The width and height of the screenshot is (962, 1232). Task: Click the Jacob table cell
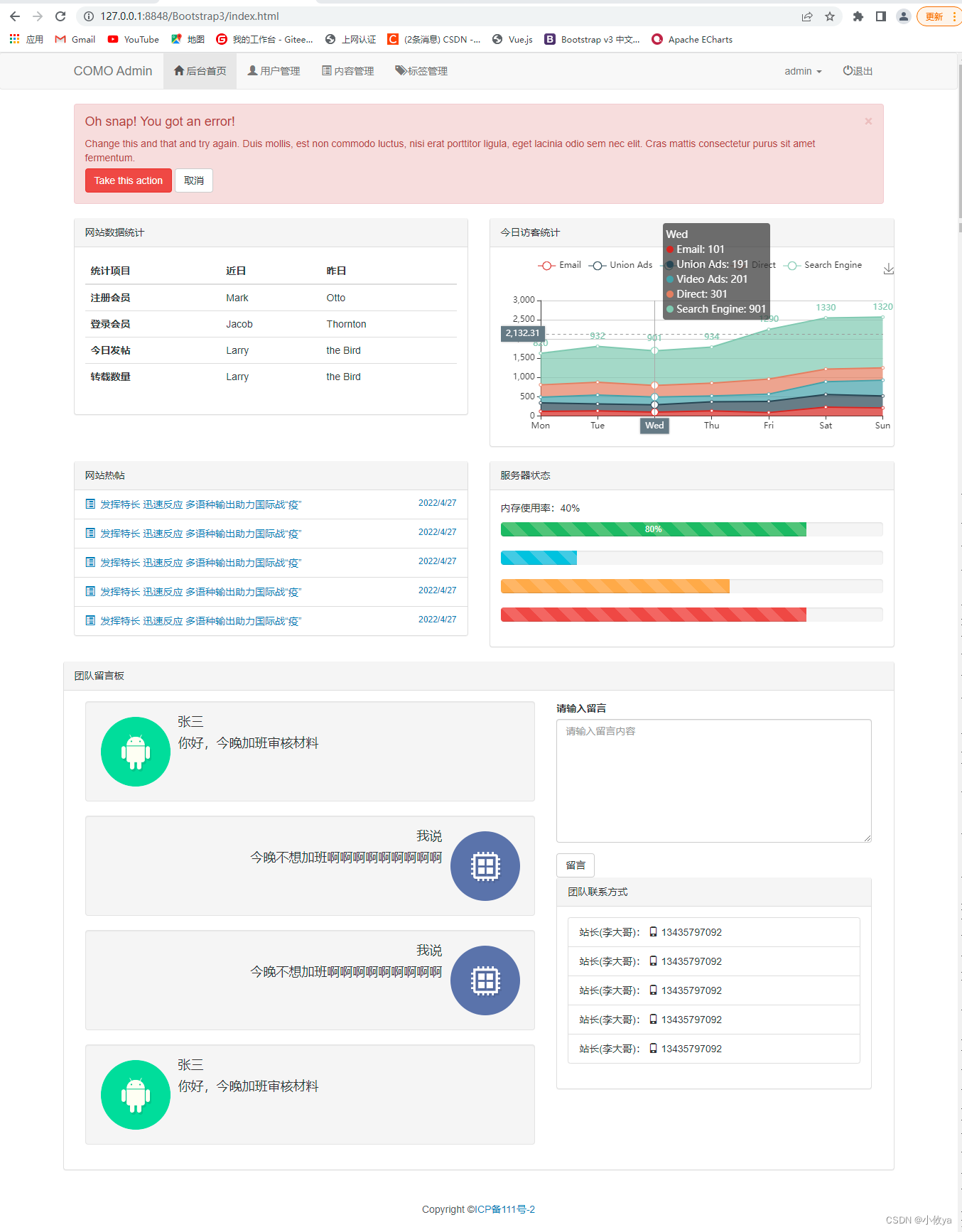239,324
